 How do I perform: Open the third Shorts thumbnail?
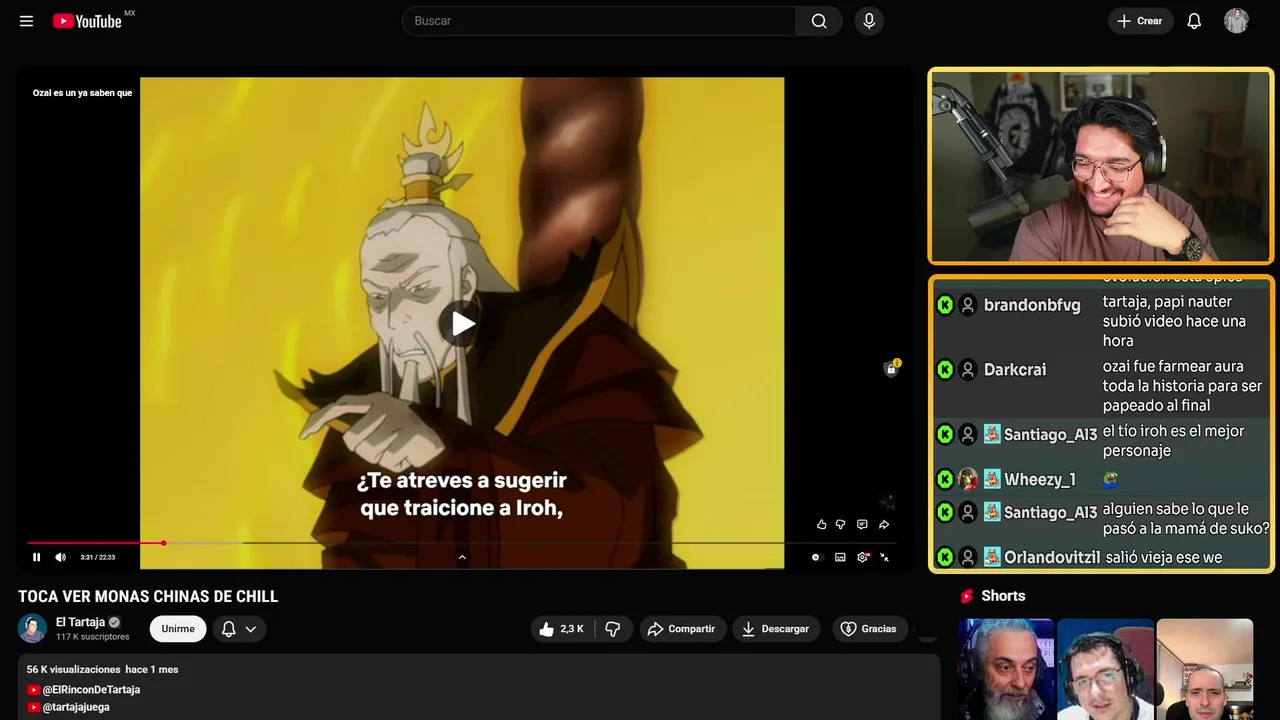pos(1204,669)
